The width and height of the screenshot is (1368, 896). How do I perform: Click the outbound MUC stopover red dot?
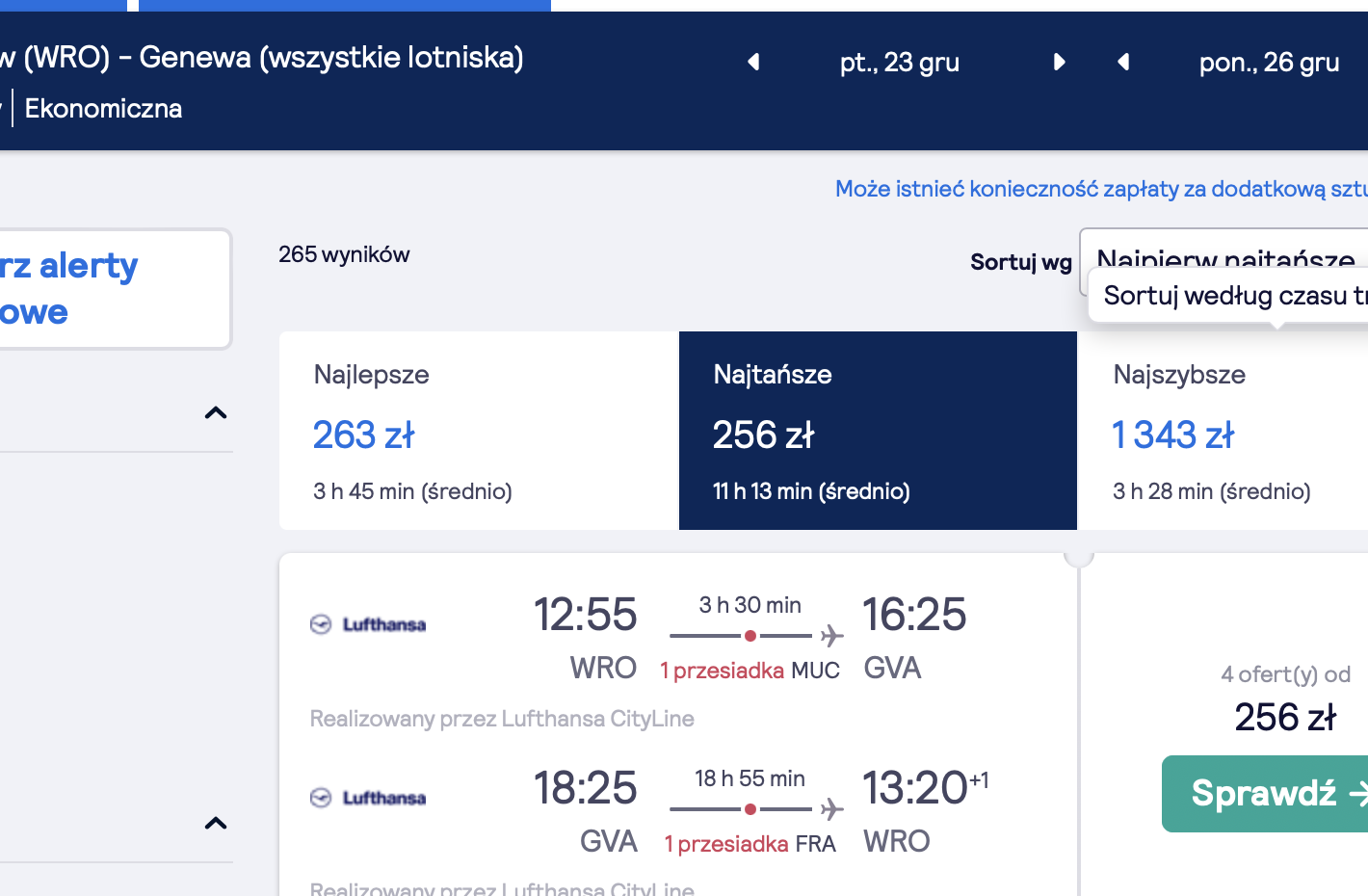[750, 636]
